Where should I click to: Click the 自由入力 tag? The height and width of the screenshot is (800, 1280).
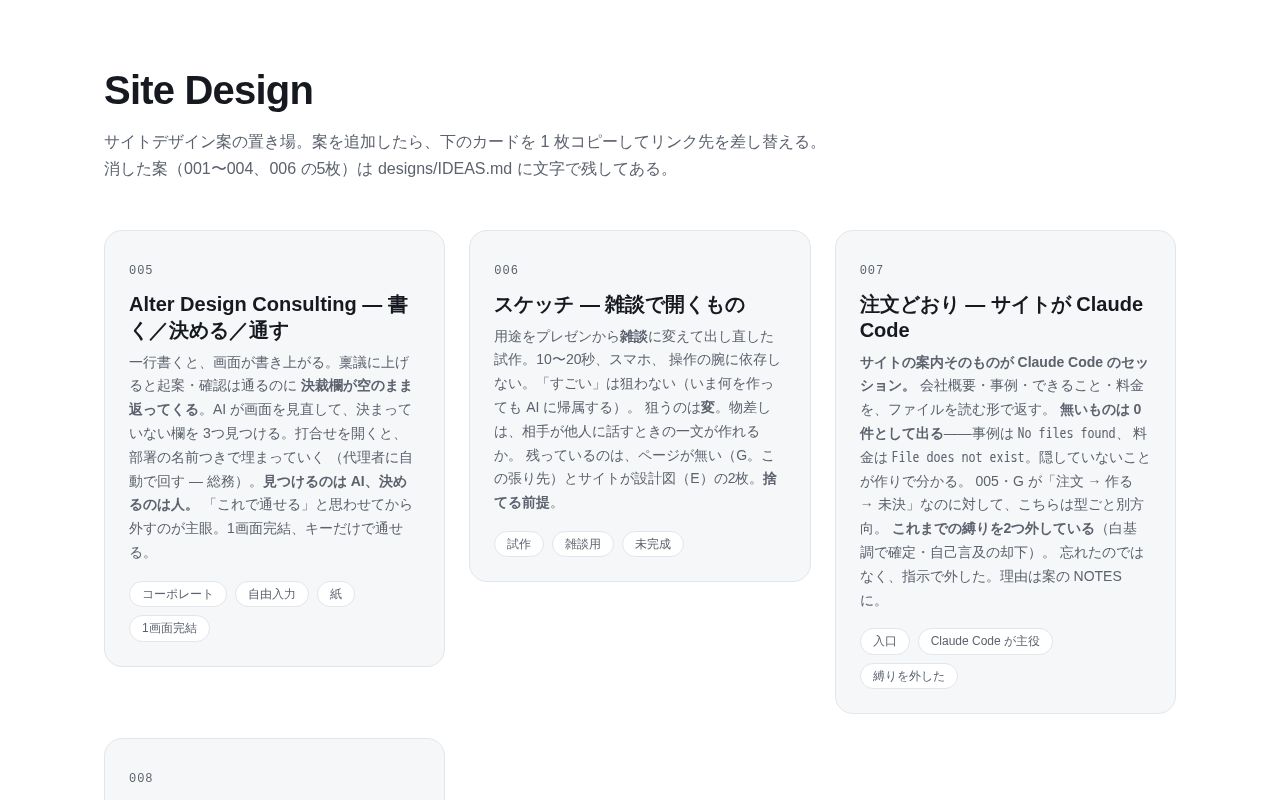[272, 594]
